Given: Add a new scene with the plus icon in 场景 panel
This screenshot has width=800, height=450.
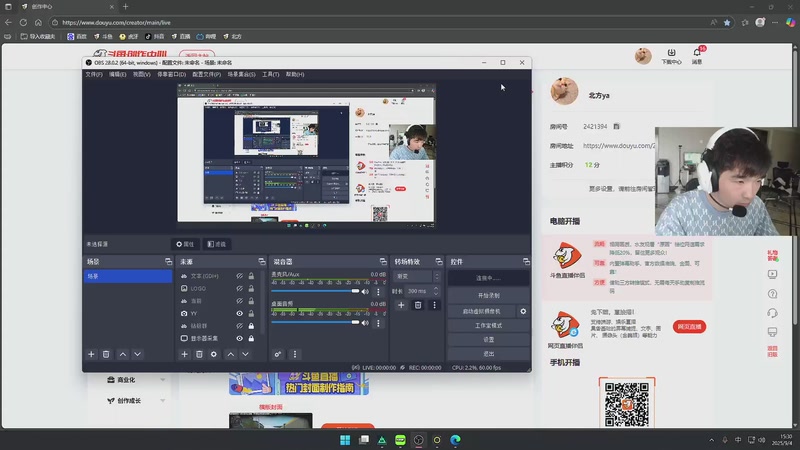Looking at the screenshot, I should click(91, 354).
